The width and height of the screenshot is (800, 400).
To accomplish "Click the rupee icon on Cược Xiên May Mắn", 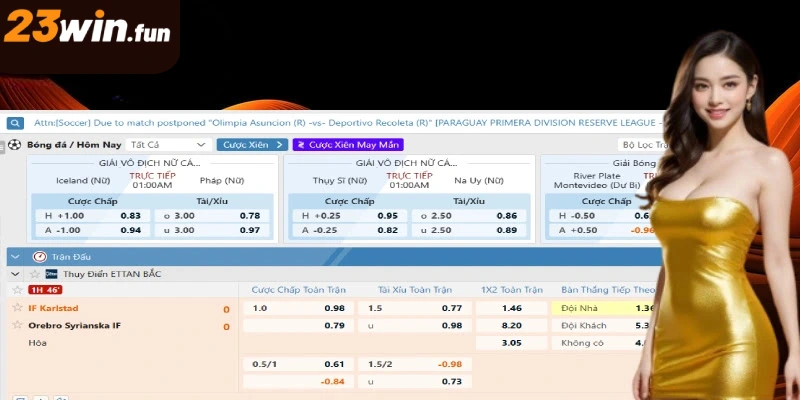I will click(300, 145).
